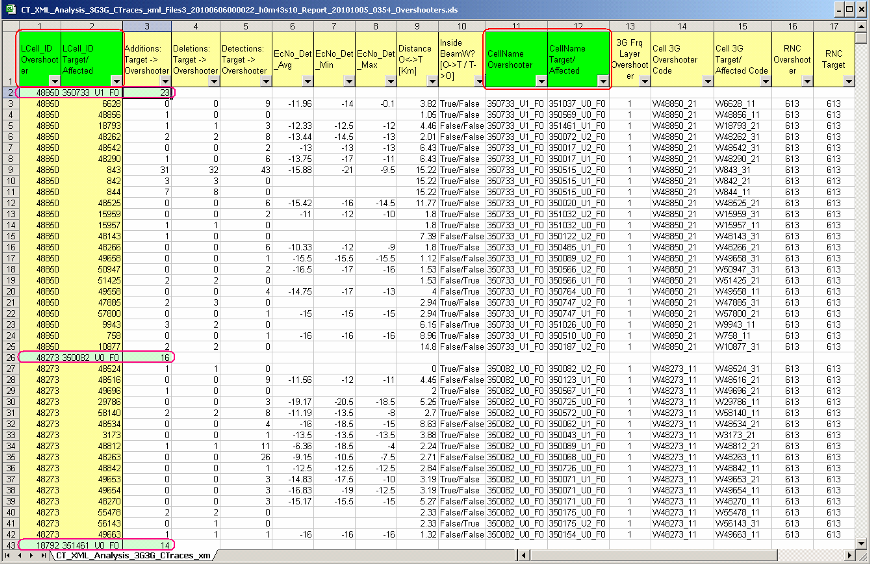870x564 pixels.
Task: Select the CT_XML_Analysis_3G3G_CTraces sheet tab
Action: click(132, 555)
